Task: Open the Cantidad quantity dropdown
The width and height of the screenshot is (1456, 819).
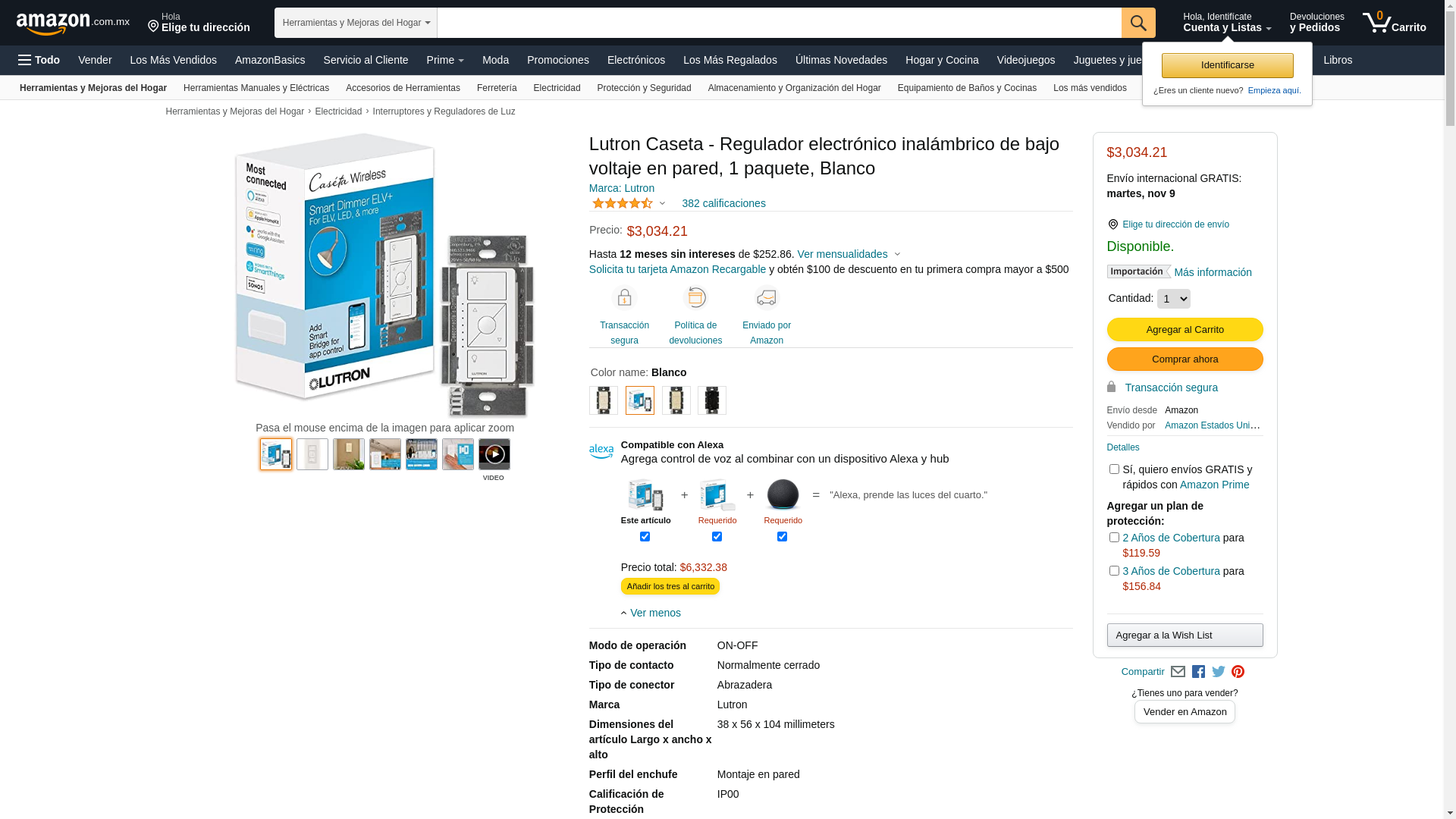Action: 1173,299
